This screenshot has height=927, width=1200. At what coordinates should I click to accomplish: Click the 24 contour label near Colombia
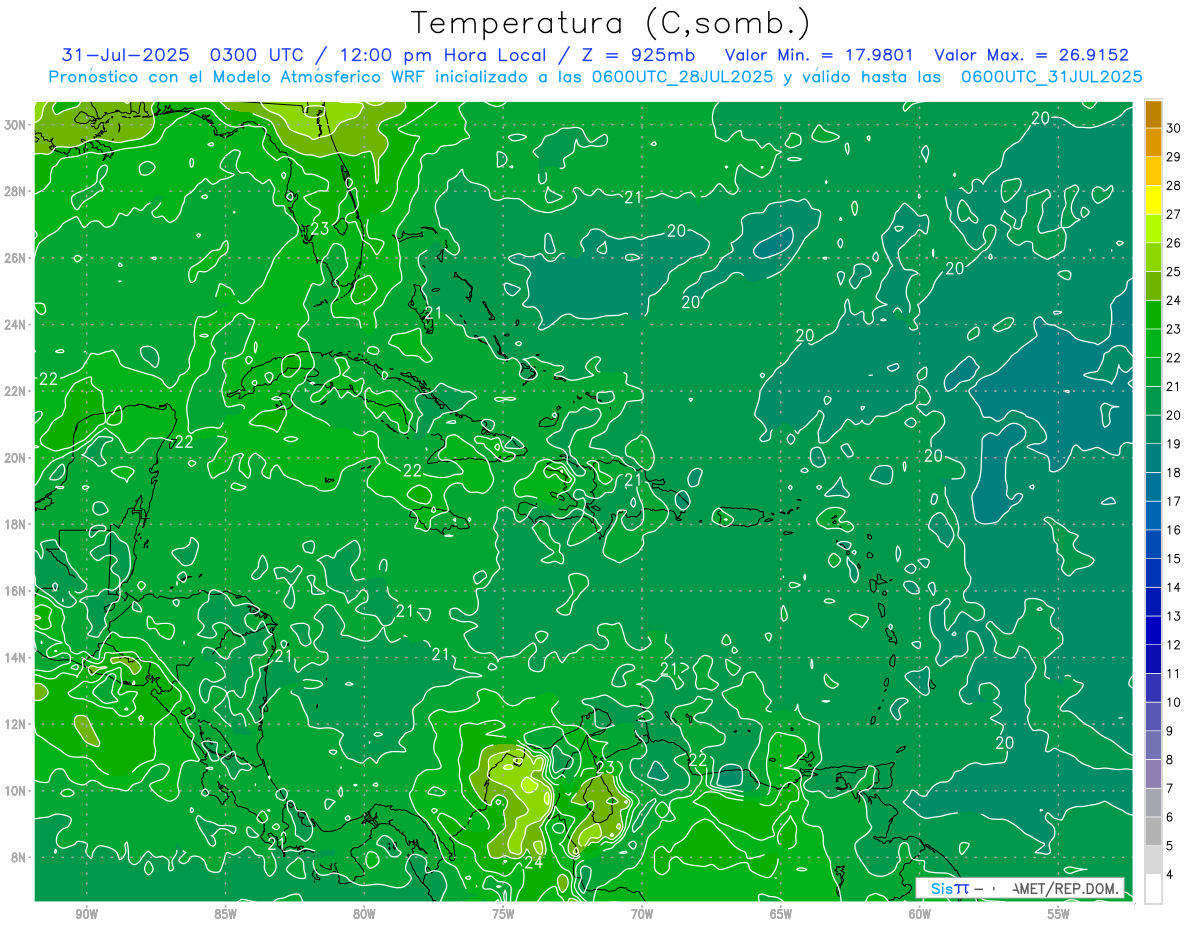click(x=533, y=862)
